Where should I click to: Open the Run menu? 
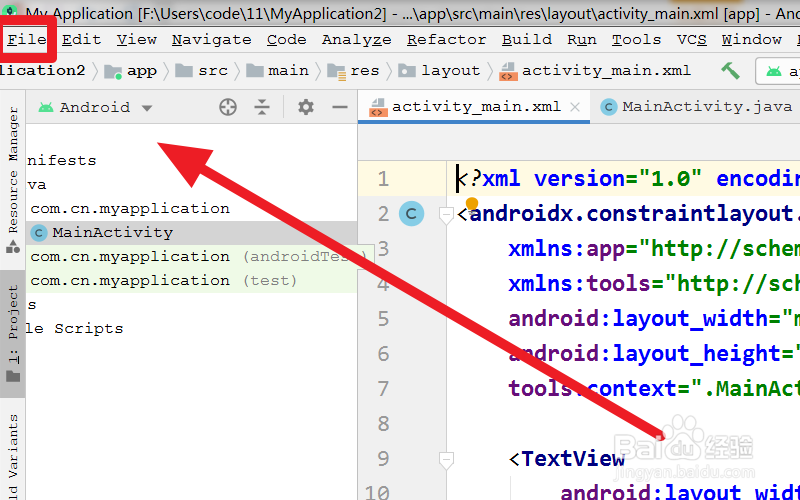click(x=582, y=39)
